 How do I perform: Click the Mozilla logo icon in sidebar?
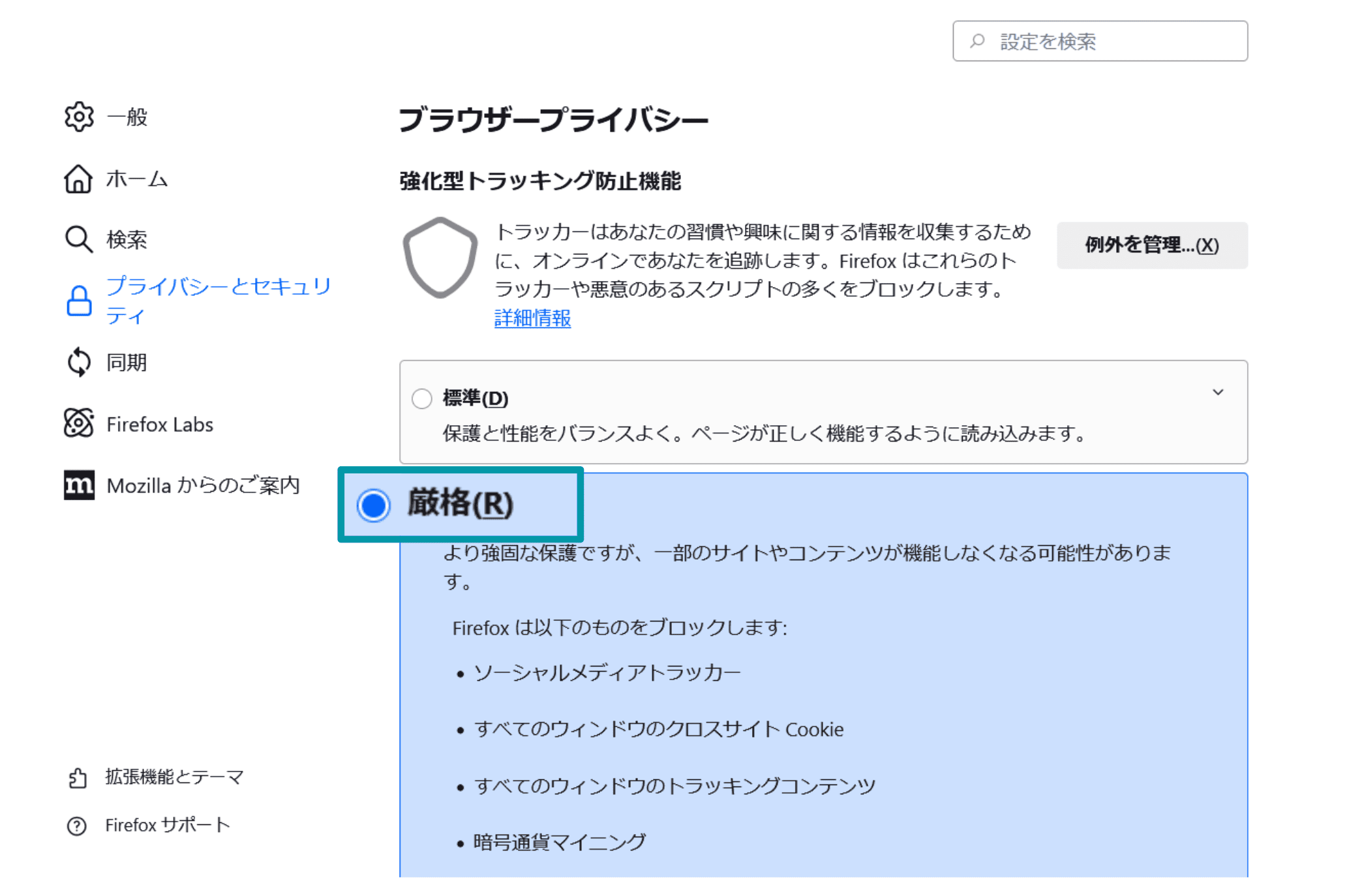tap(79, 485)
